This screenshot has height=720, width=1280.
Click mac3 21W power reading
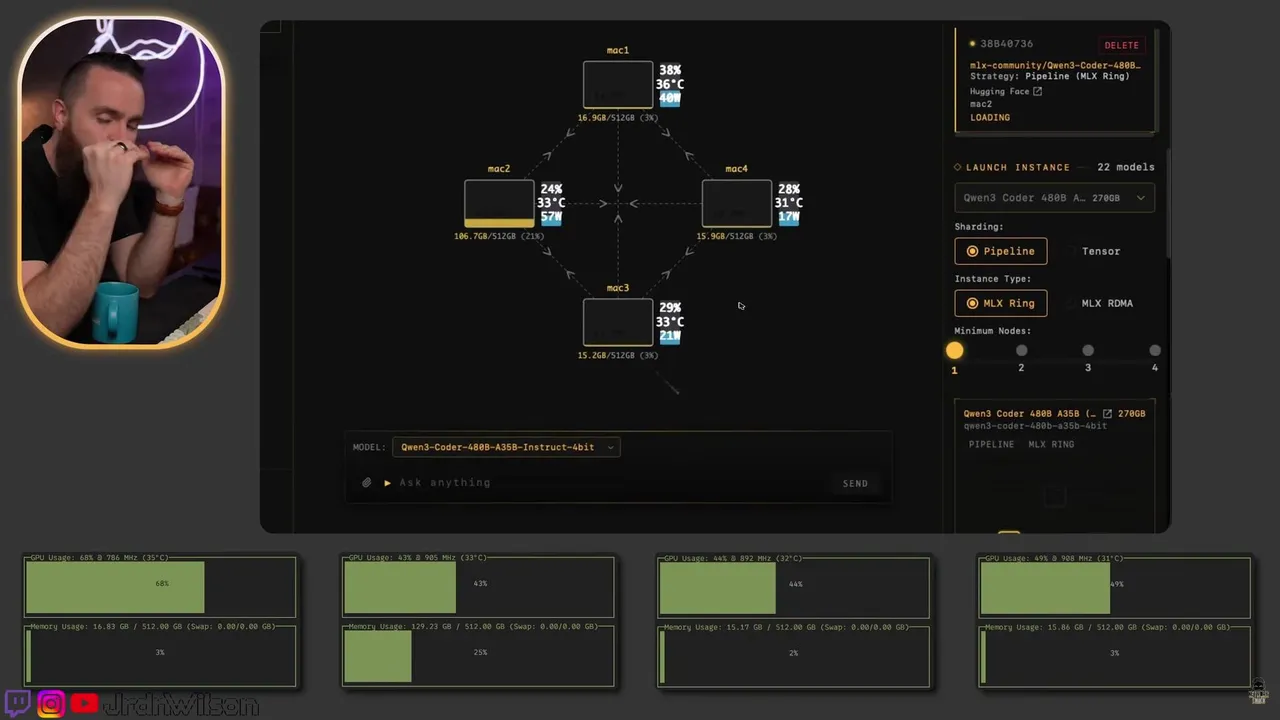(670, 336)
